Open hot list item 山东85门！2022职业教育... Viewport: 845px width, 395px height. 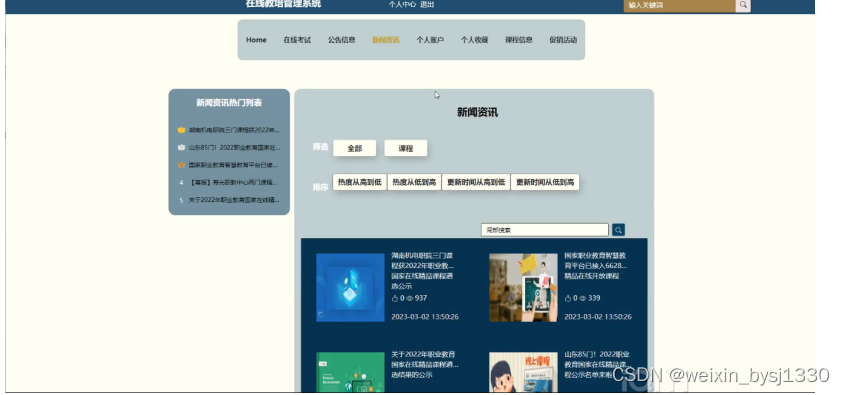coord(234,147)
